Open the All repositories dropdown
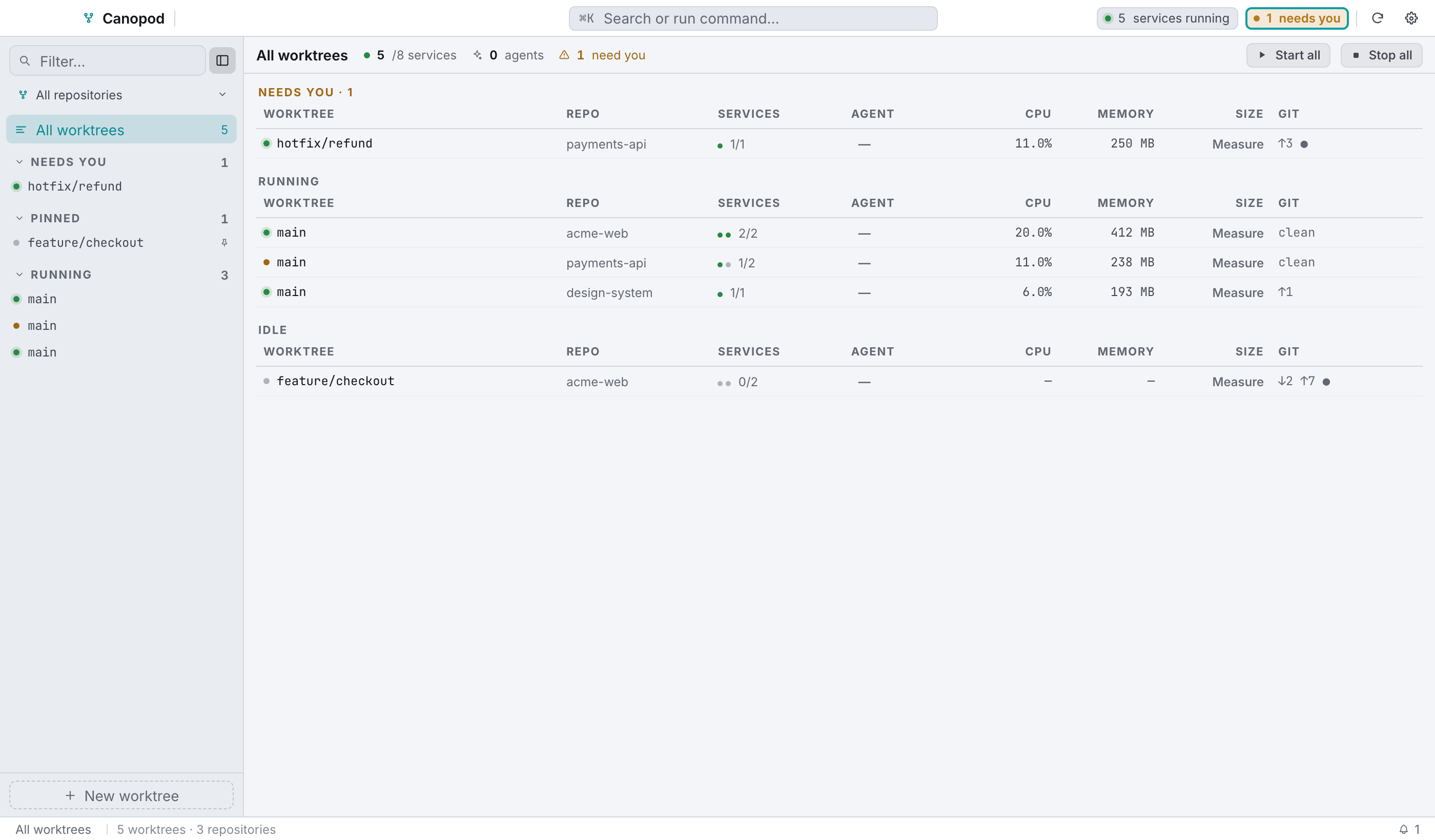 [x=122, y=94]
